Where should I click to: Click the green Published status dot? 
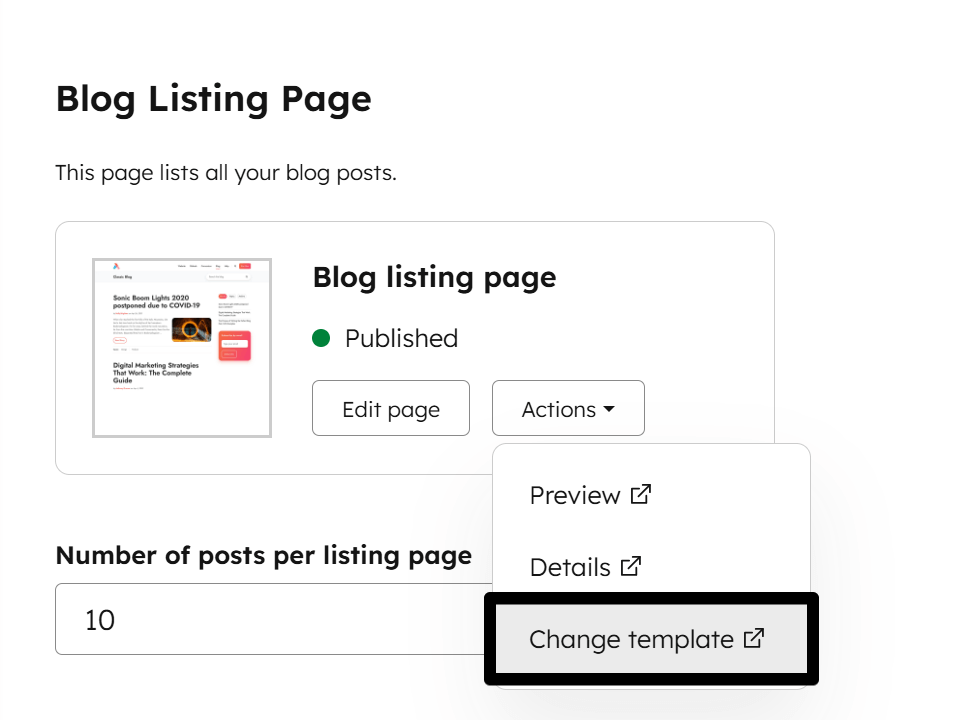point(321,338)
